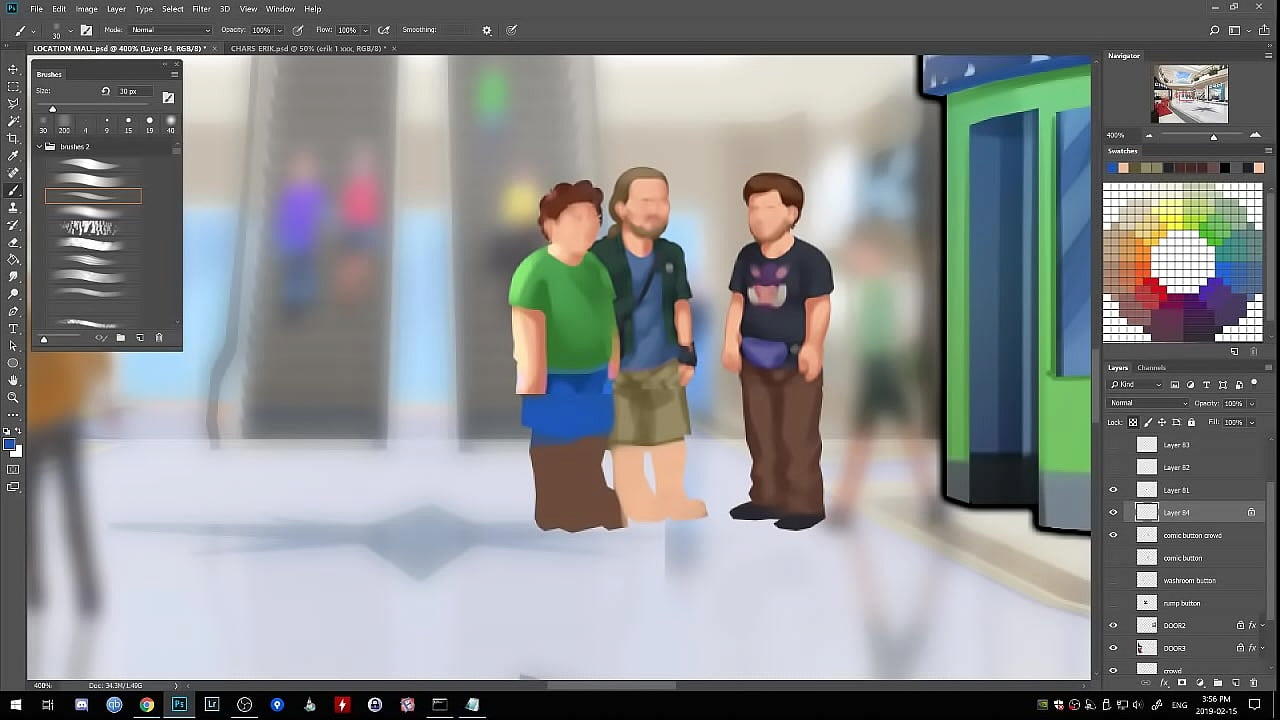Select the Horizontal Type tool
Viewport: 1280px width, 720px height.
click(13, 328)
